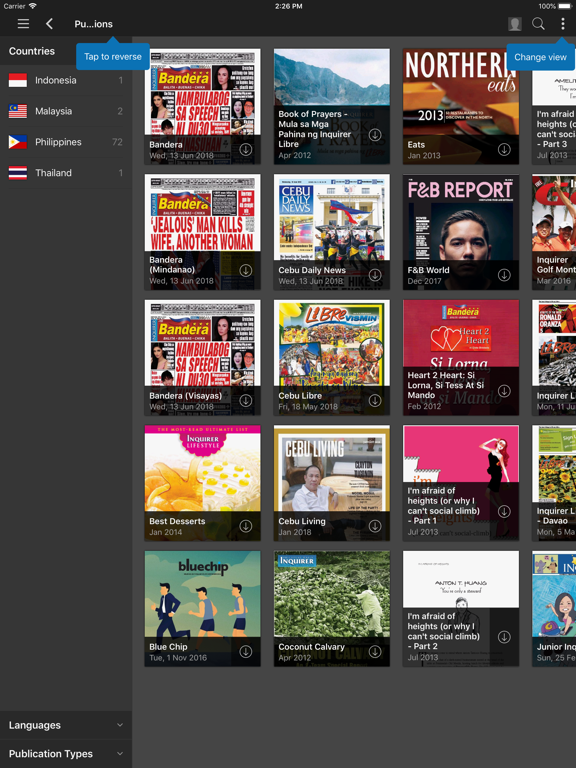Tap the 'Change view' tooltip

pyautogui.click(x=540, y=57)
